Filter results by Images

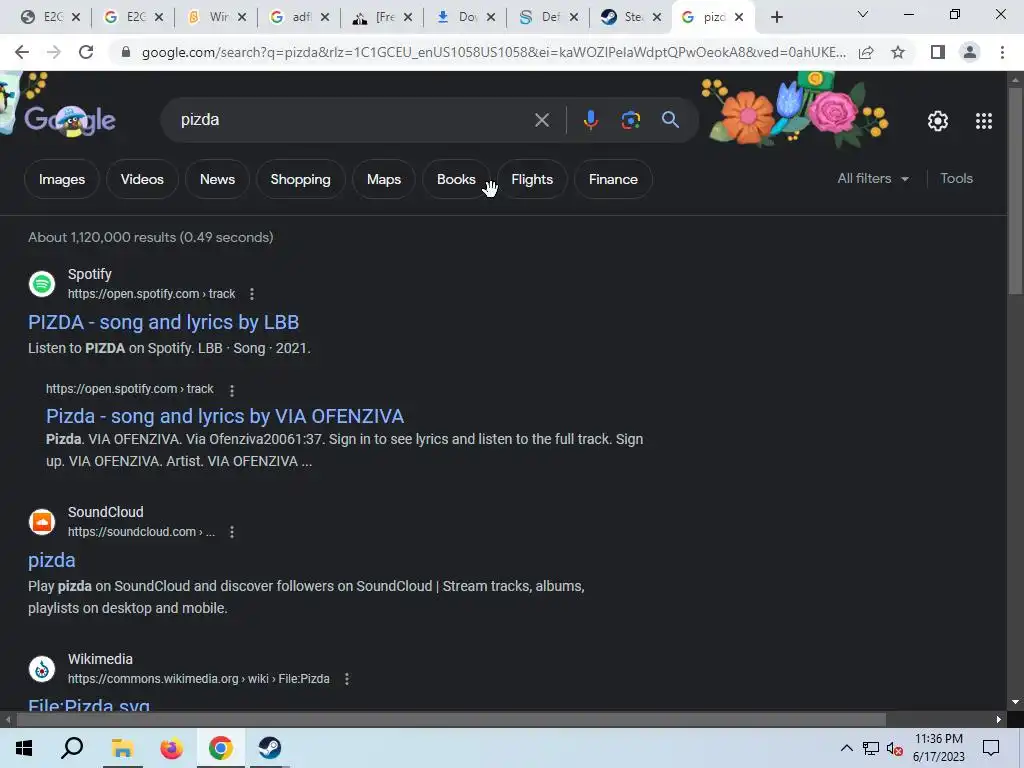[x=62, y=179]
